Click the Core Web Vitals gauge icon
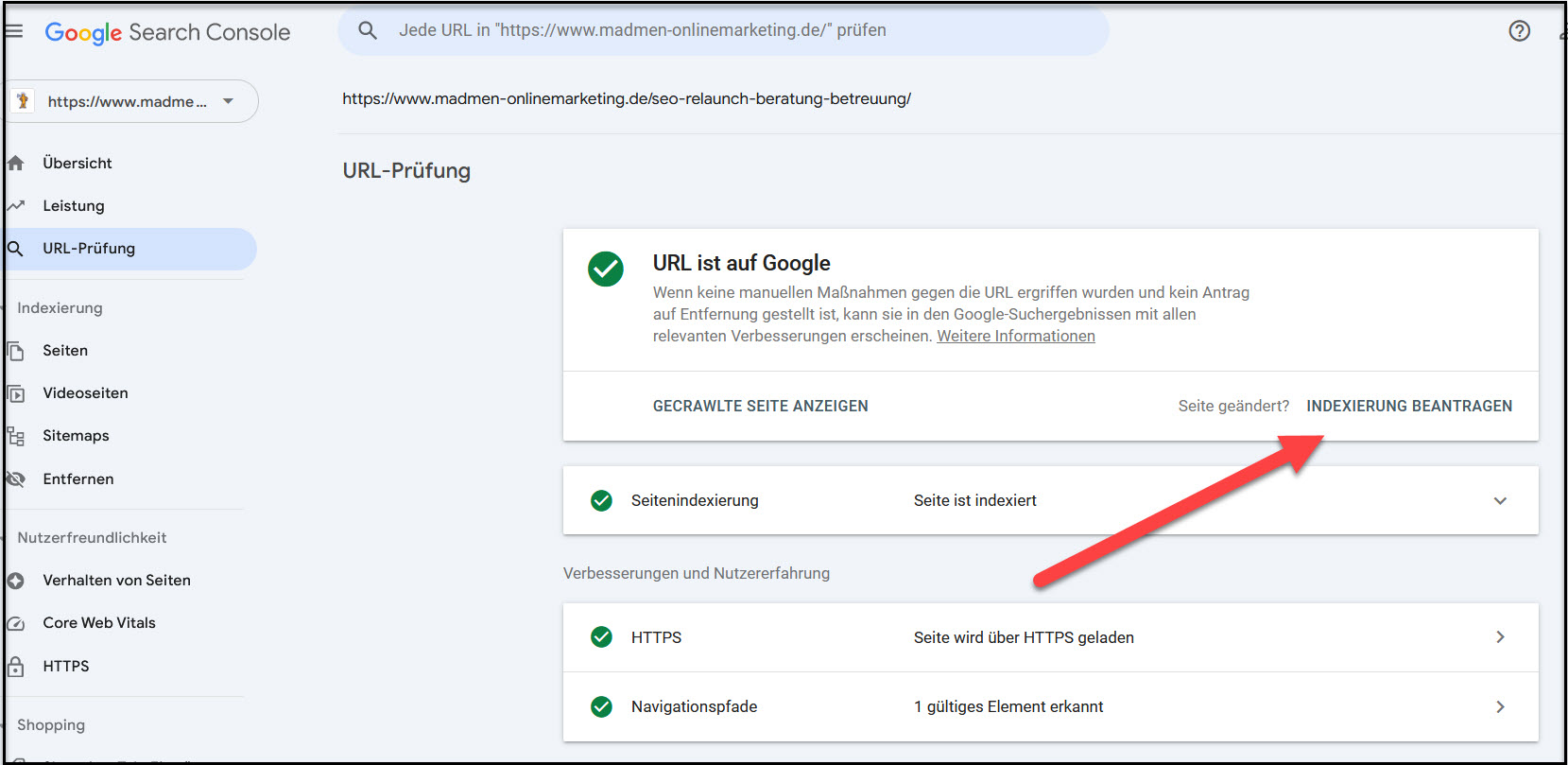 coord(15,623)
